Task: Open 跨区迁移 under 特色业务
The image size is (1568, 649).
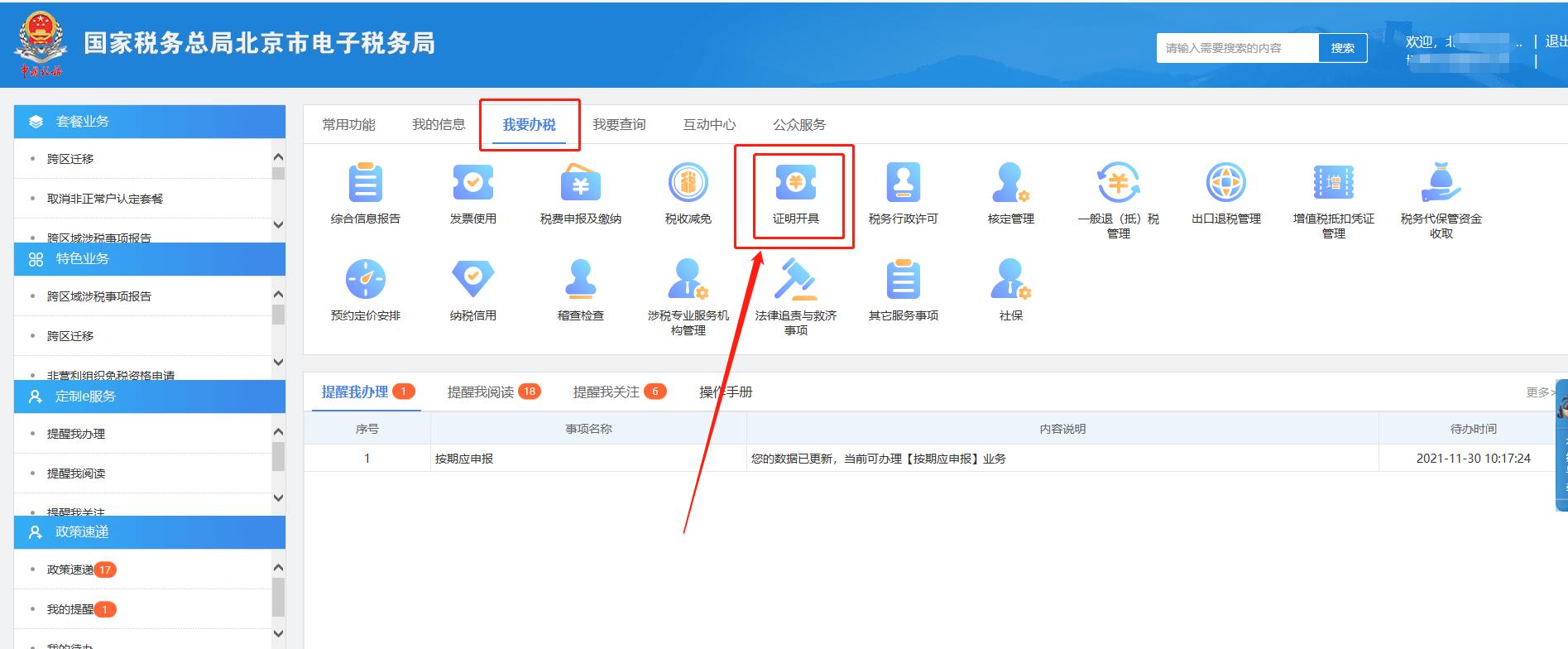Action: [70, 336]
